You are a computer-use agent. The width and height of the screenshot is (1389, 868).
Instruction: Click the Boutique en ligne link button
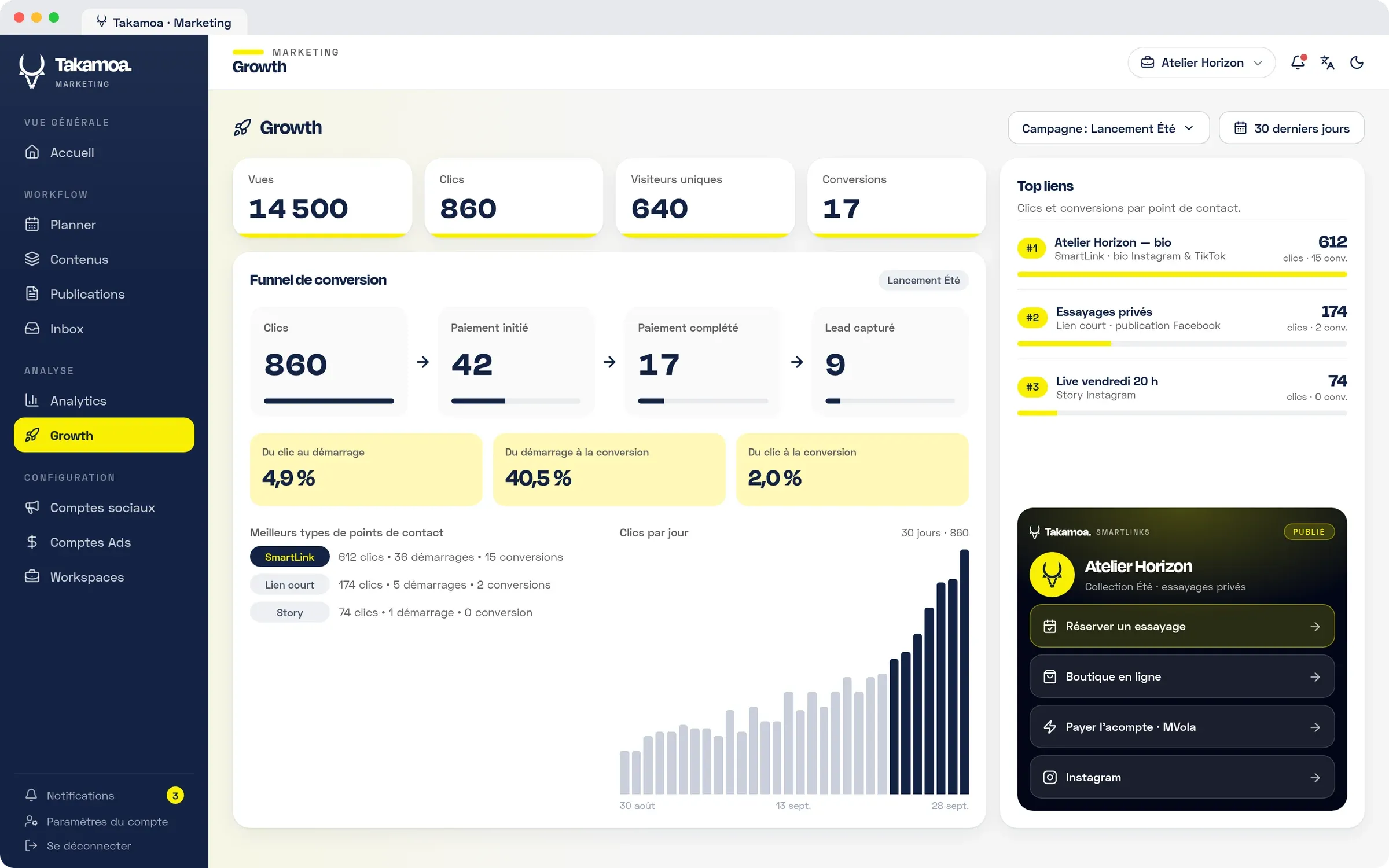[1182, 676]
